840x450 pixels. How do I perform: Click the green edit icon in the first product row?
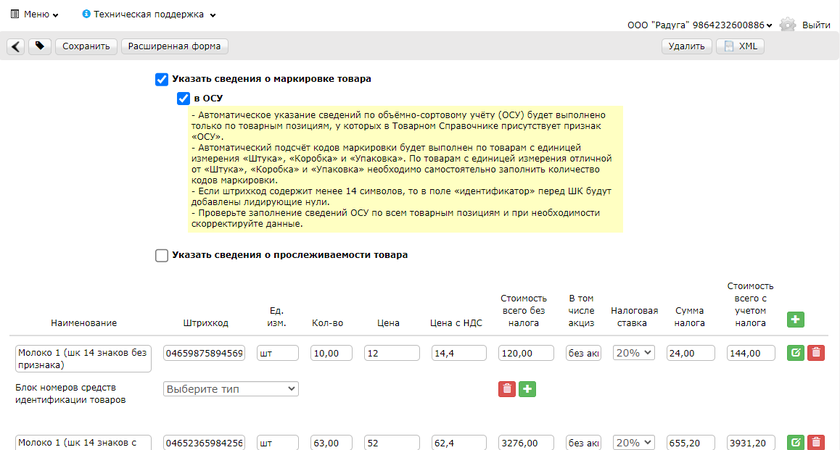pos(796,353)
